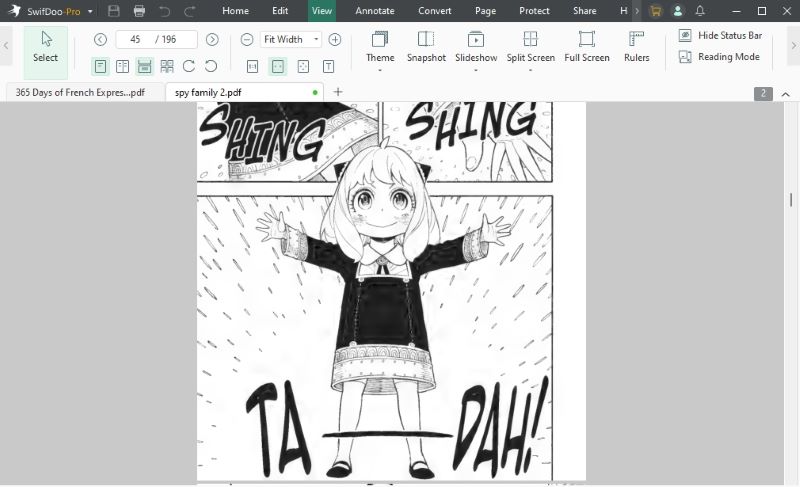The height and width of the screenshot is (487, 800).
Task: Show more menu tabs with right chevron
Action: (x=637, y=11)
